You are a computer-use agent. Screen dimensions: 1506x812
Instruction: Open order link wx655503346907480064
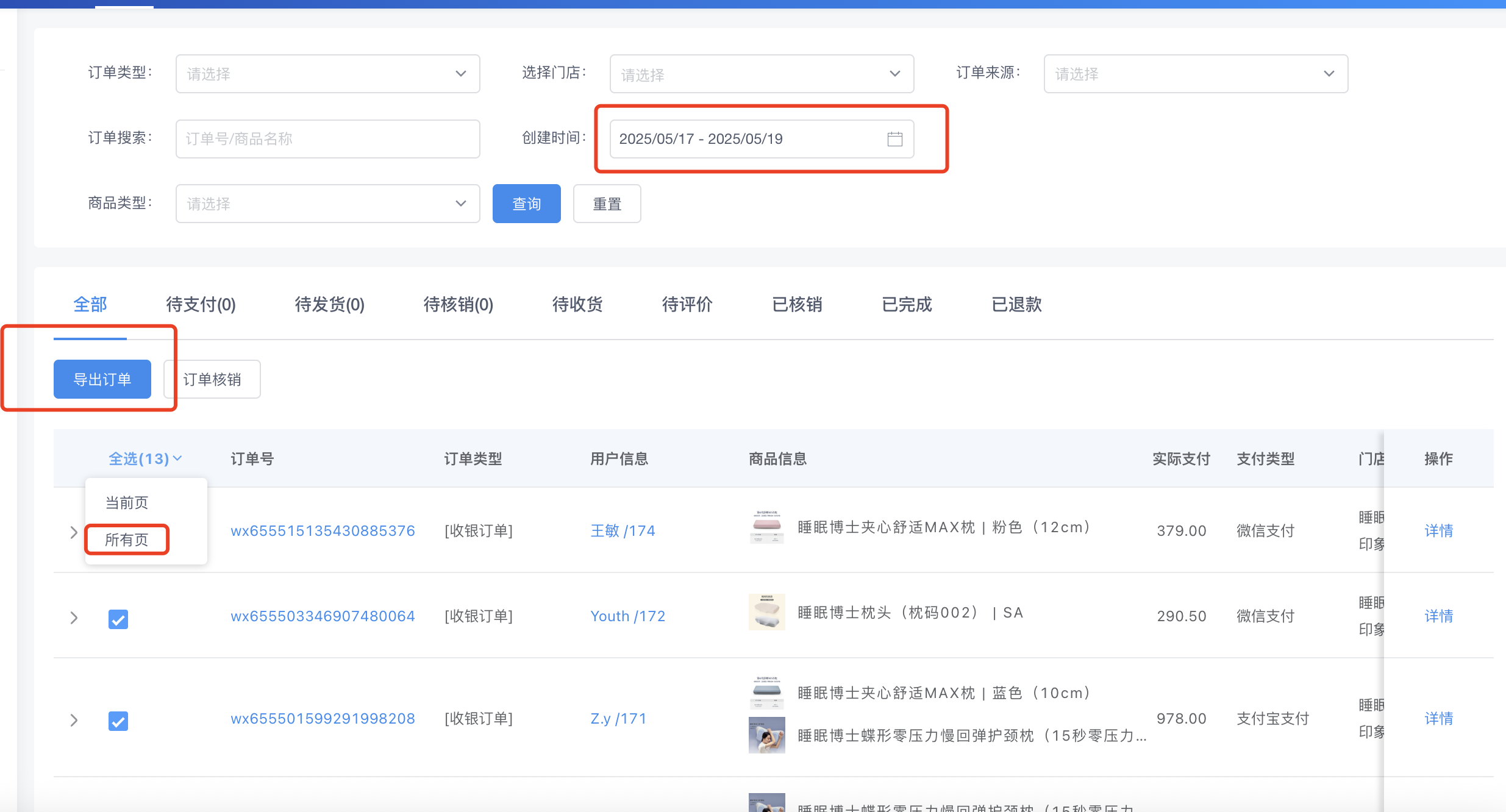pos(323,616)
